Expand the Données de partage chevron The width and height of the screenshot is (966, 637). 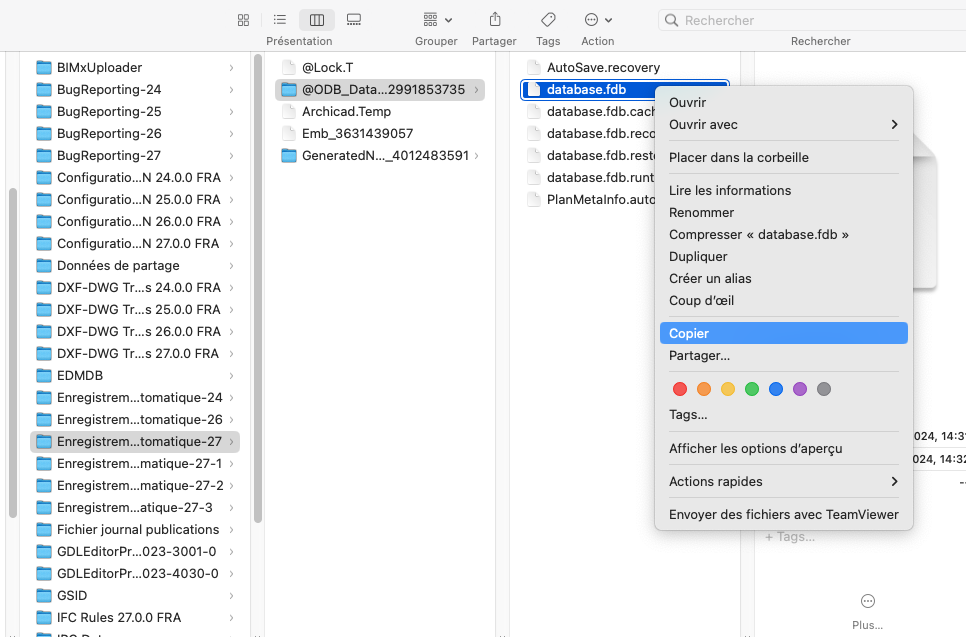(x=231, y=266)
